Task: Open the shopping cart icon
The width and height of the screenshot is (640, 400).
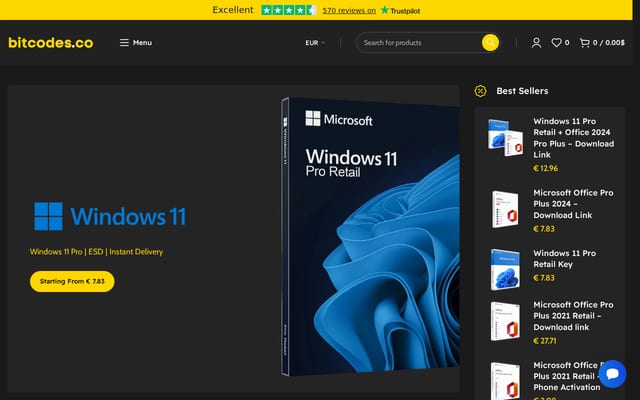Action: click(x=584, y=42)
